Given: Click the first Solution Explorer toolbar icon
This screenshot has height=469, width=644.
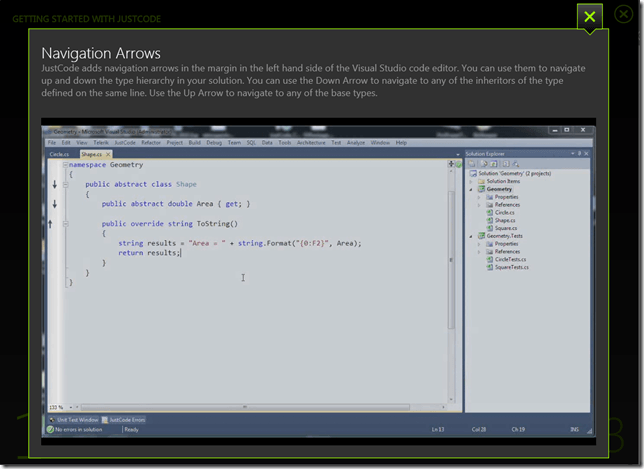Looking at the screenshot, I should pyautogui.click(x=472, y=163).
